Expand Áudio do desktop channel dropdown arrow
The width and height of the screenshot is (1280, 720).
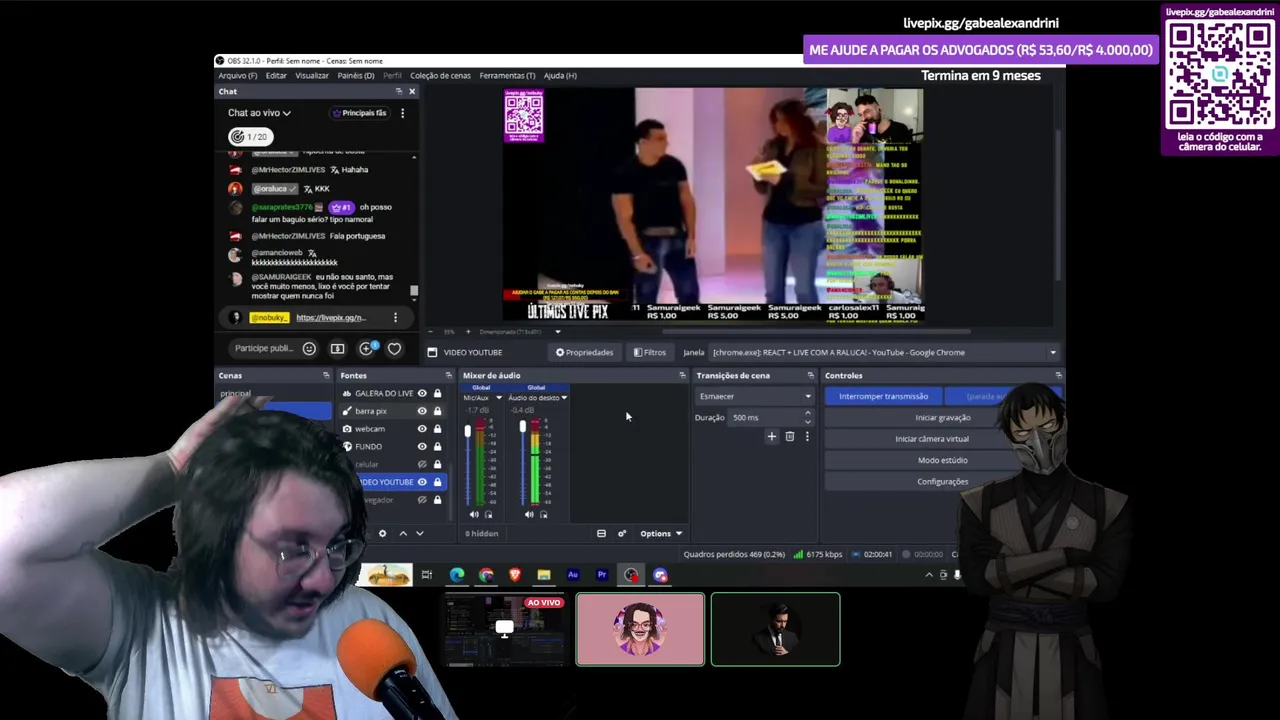tap(564, 398)
